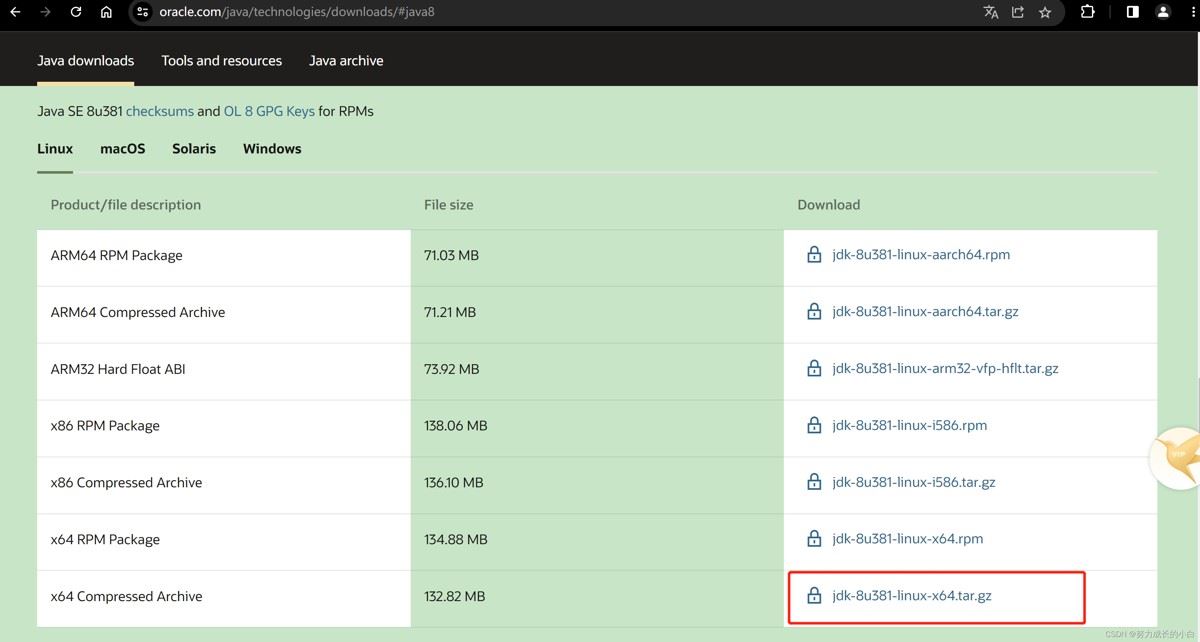Screen dimensions: 1200x642
Task: Go to the browser home page
Action: (106, 12)
